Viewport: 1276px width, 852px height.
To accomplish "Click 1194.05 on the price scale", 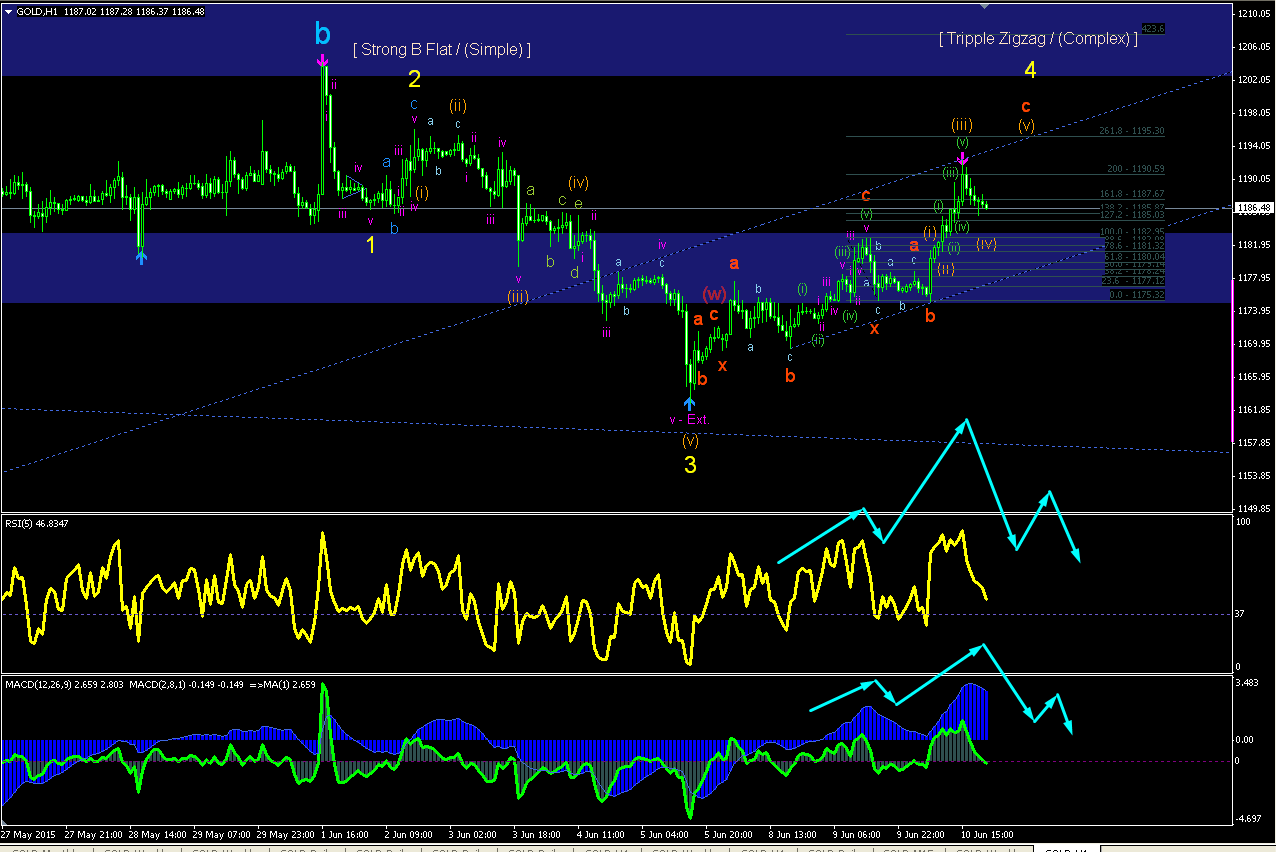I will 1256,146.
